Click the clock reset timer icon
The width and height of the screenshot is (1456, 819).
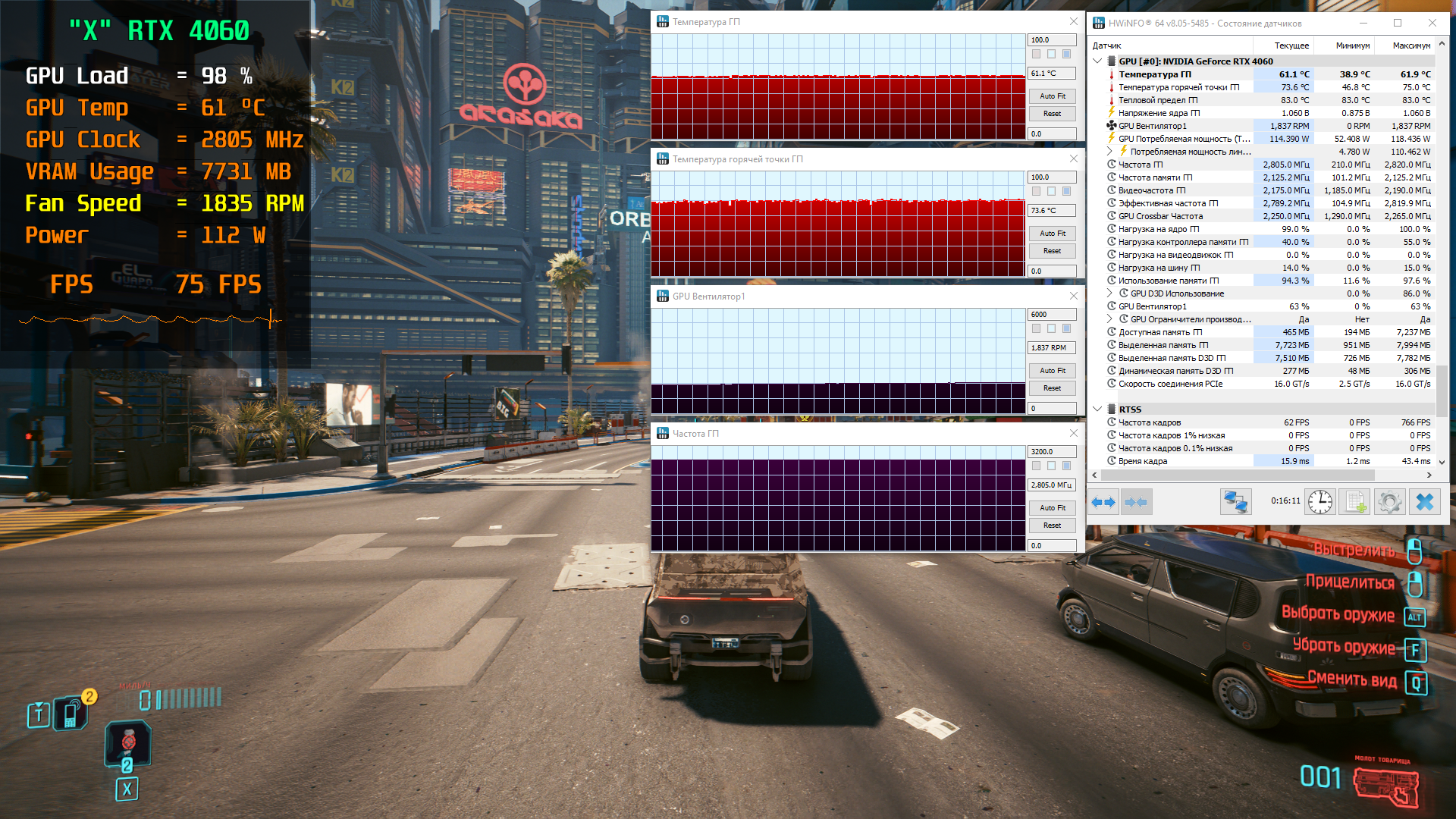click(x=1319, y=502)
